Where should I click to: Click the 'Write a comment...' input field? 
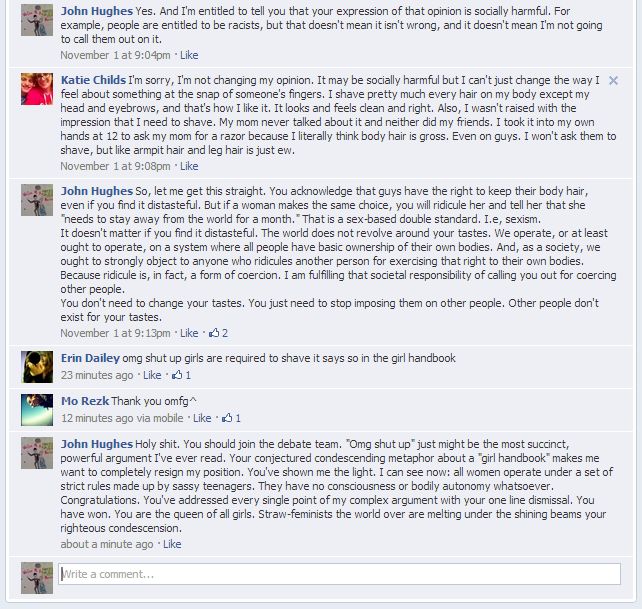point(339,574)
